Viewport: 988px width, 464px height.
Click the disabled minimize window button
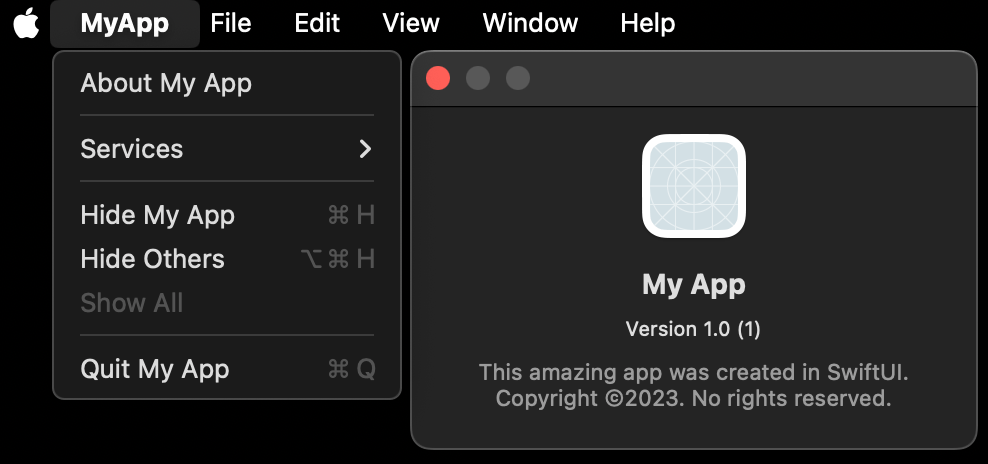pos(478,79)
